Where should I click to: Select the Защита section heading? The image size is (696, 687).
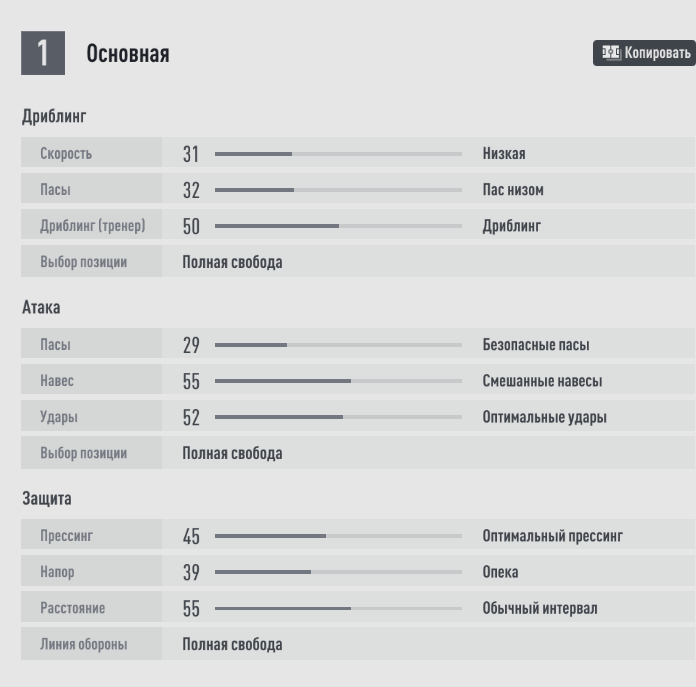47,498
